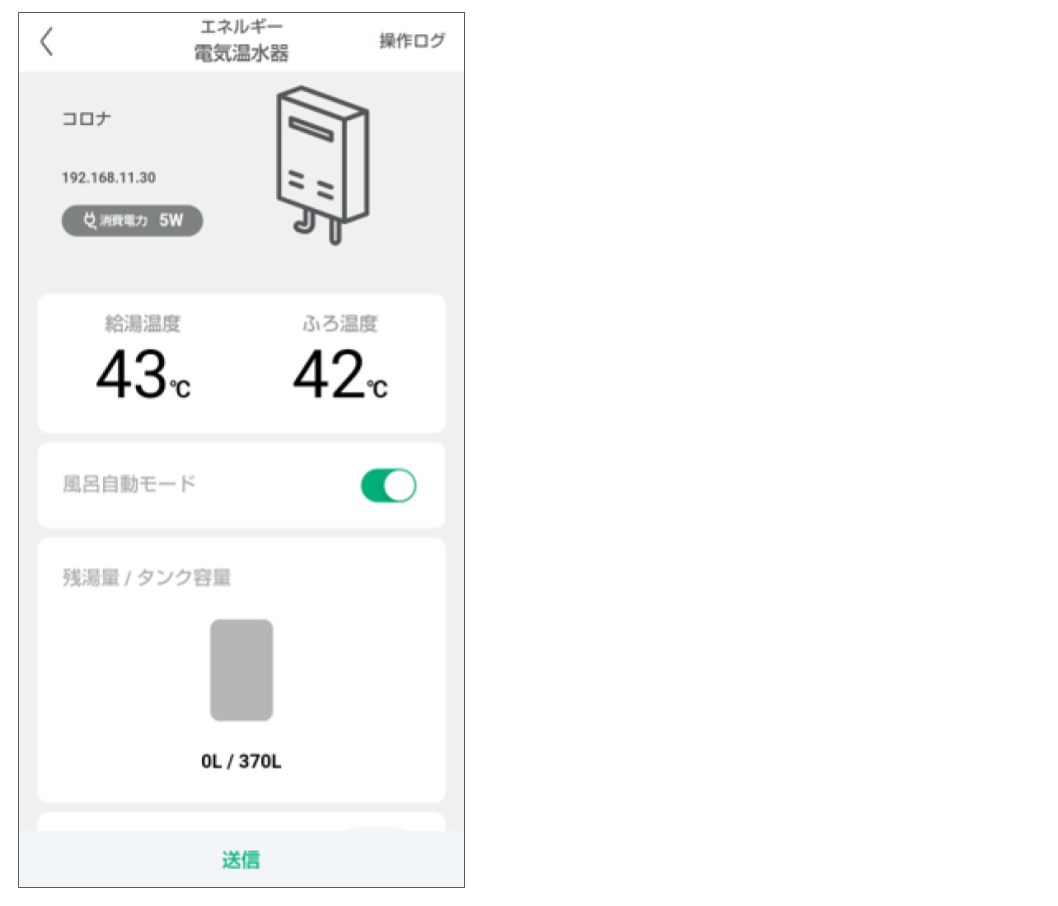The image size is (1058, 906).
Task: Click the 給湯温度 label
Action: pos(142,324)
